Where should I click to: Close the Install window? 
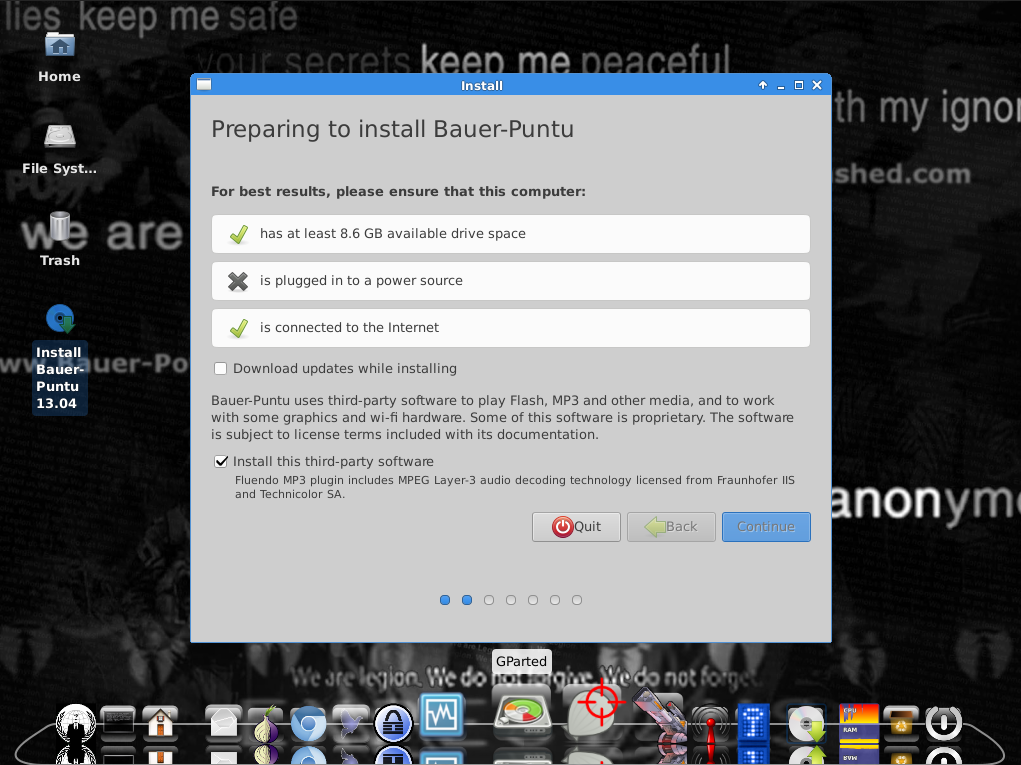coord(817,85)
